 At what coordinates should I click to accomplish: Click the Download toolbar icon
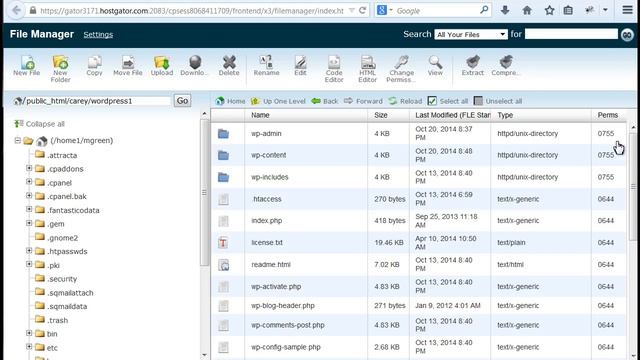tap(195, 66)
